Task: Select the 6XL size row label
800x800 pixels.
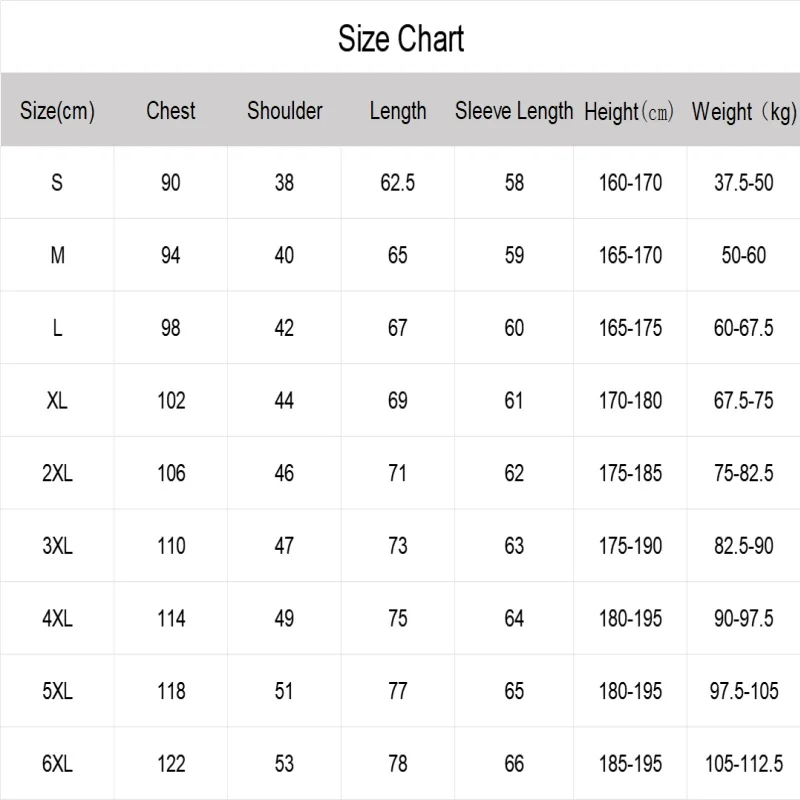Action: pyautogui.click(x=57, y=764)
